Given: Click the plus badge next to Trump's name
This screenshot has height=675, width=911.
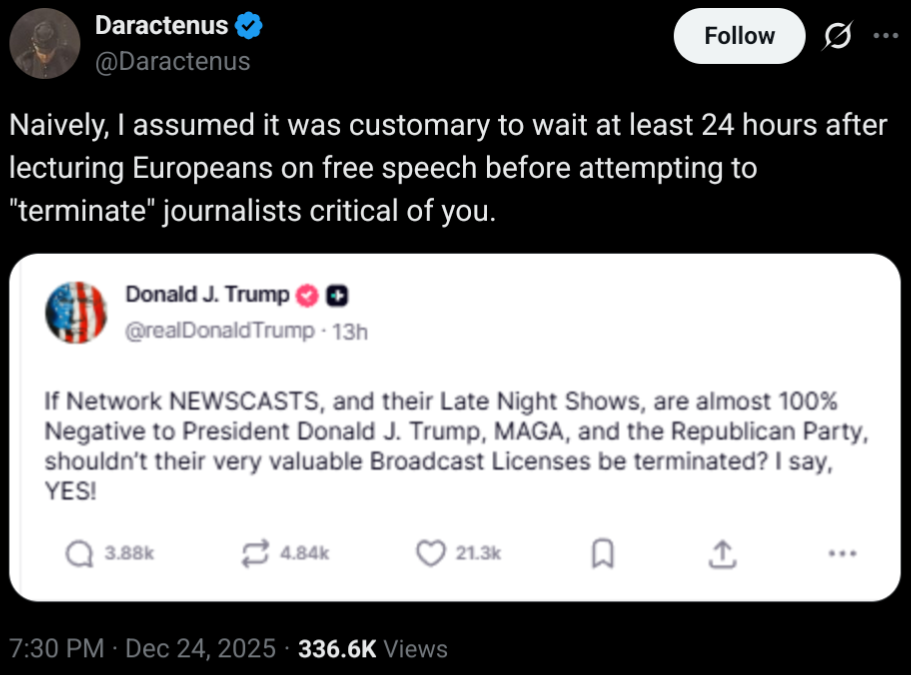Looking at the screenshot, I should (337, 295).
